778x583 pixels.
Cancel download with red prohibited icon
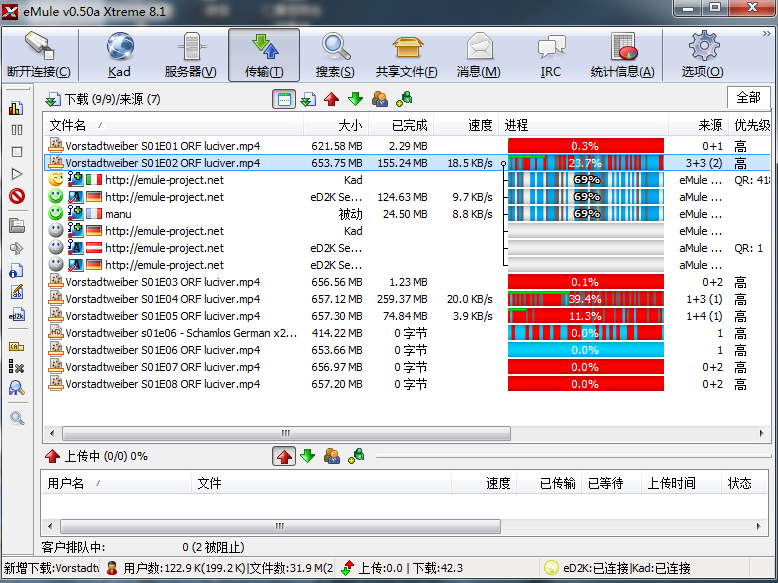pos(16,196)
